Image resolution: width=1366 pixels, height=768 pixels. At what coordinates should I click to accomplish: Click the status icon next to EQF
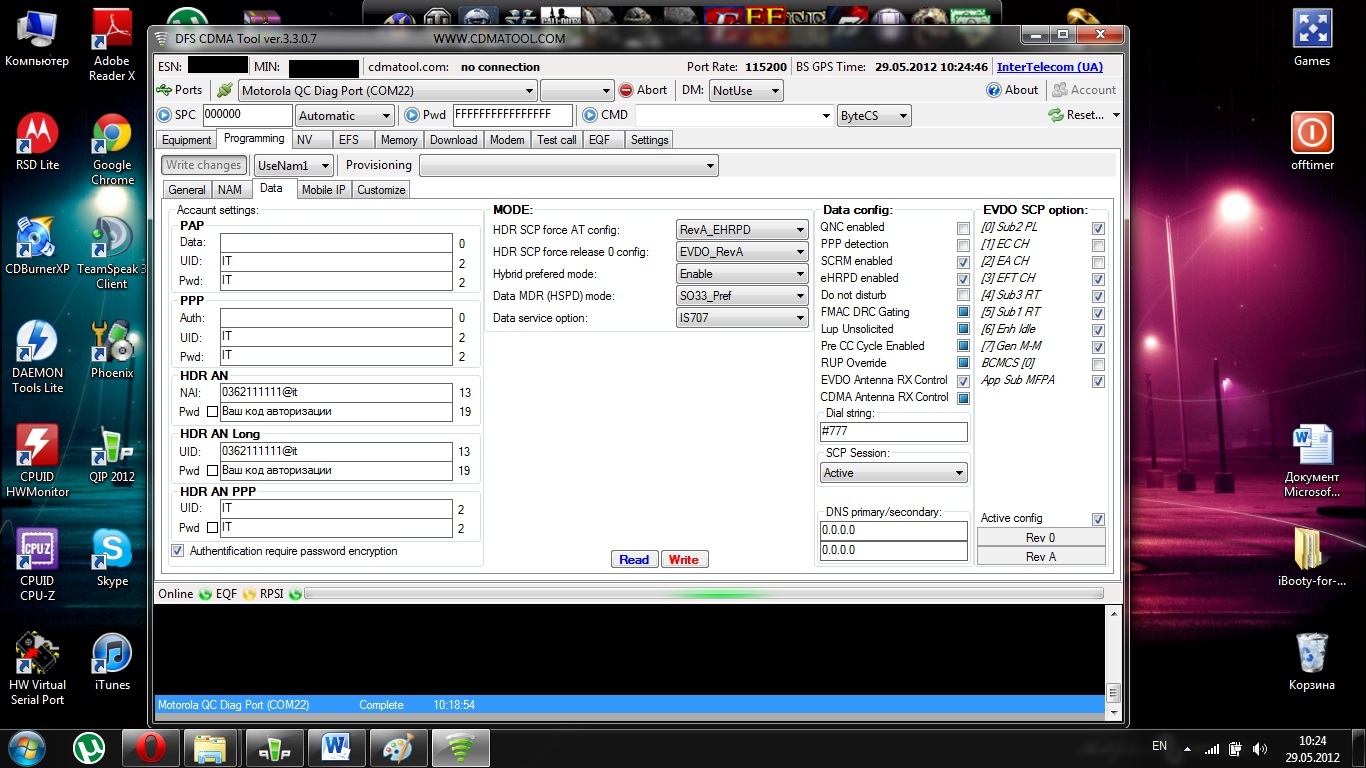tap(249, 594)
